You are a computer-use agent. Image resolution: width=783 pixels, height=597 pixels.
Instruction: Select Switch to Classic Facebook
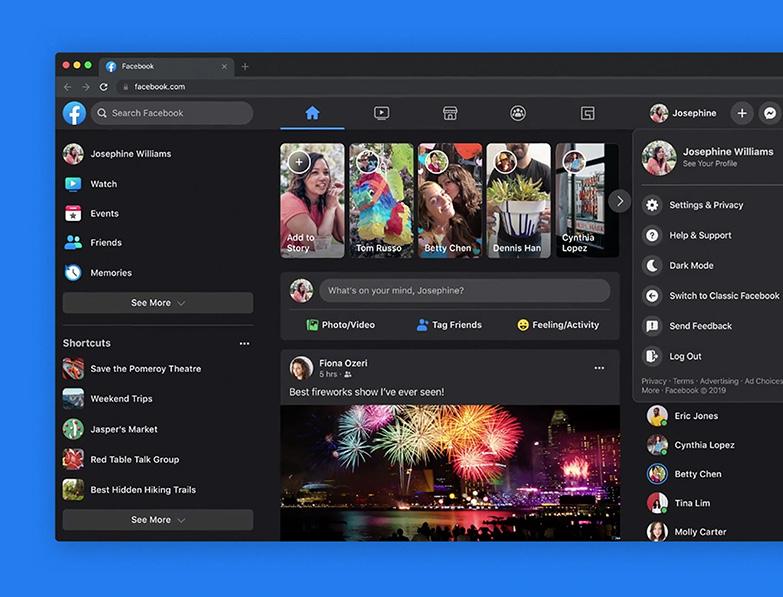point(712,296)
